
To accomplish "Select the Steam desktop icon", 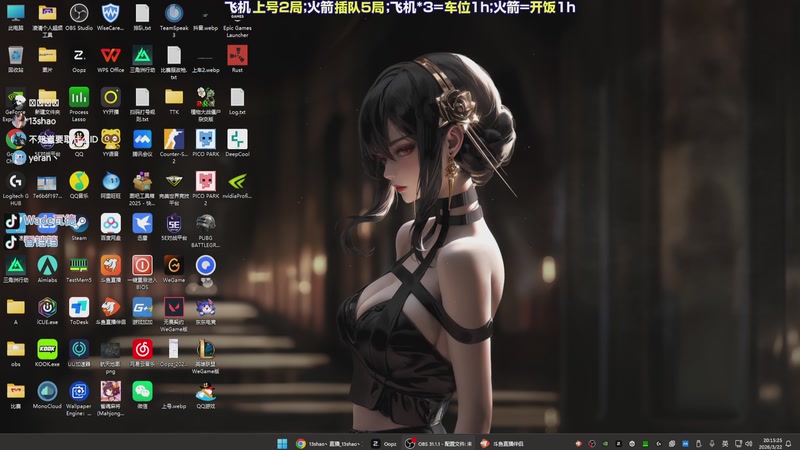I will [79, 223].
